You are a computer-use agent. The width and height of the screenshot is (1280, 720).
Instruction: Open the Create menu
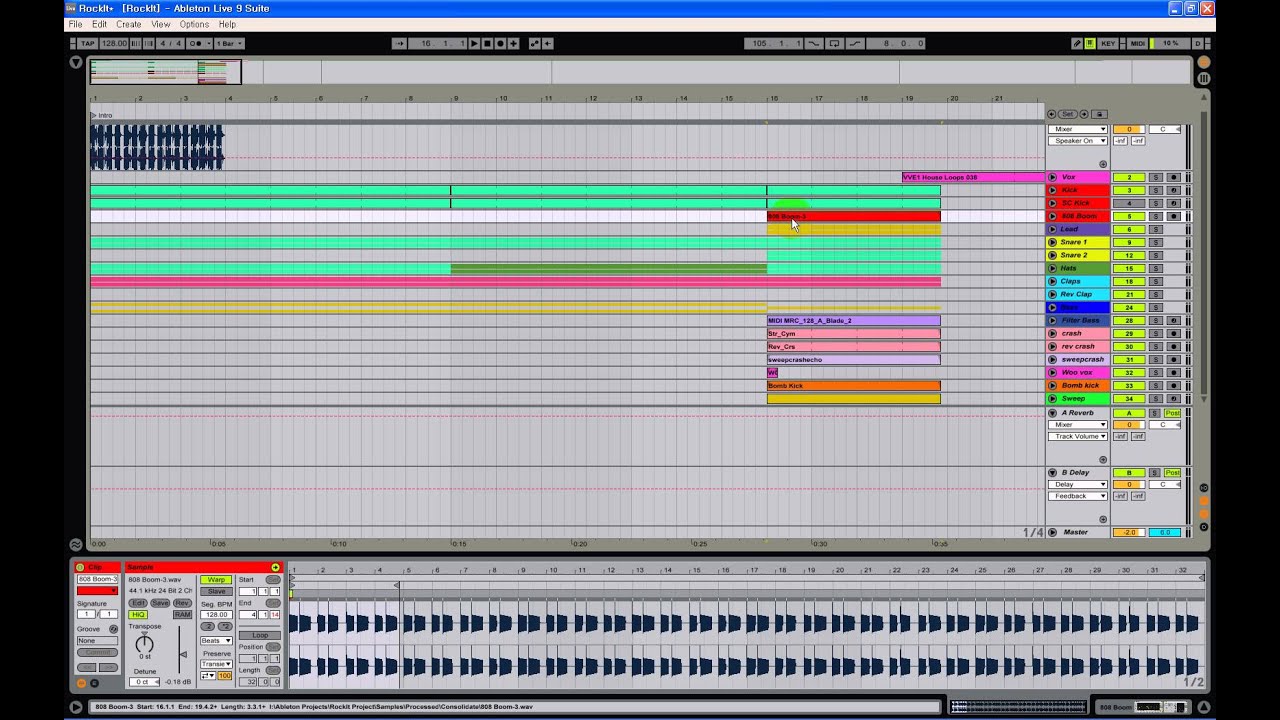(x=129, y=24)
